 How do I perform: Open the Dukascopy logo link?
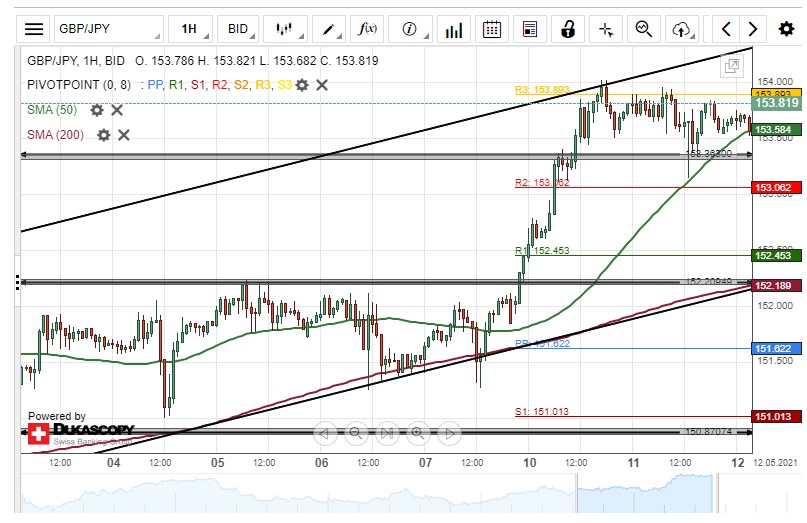[81, 433]
